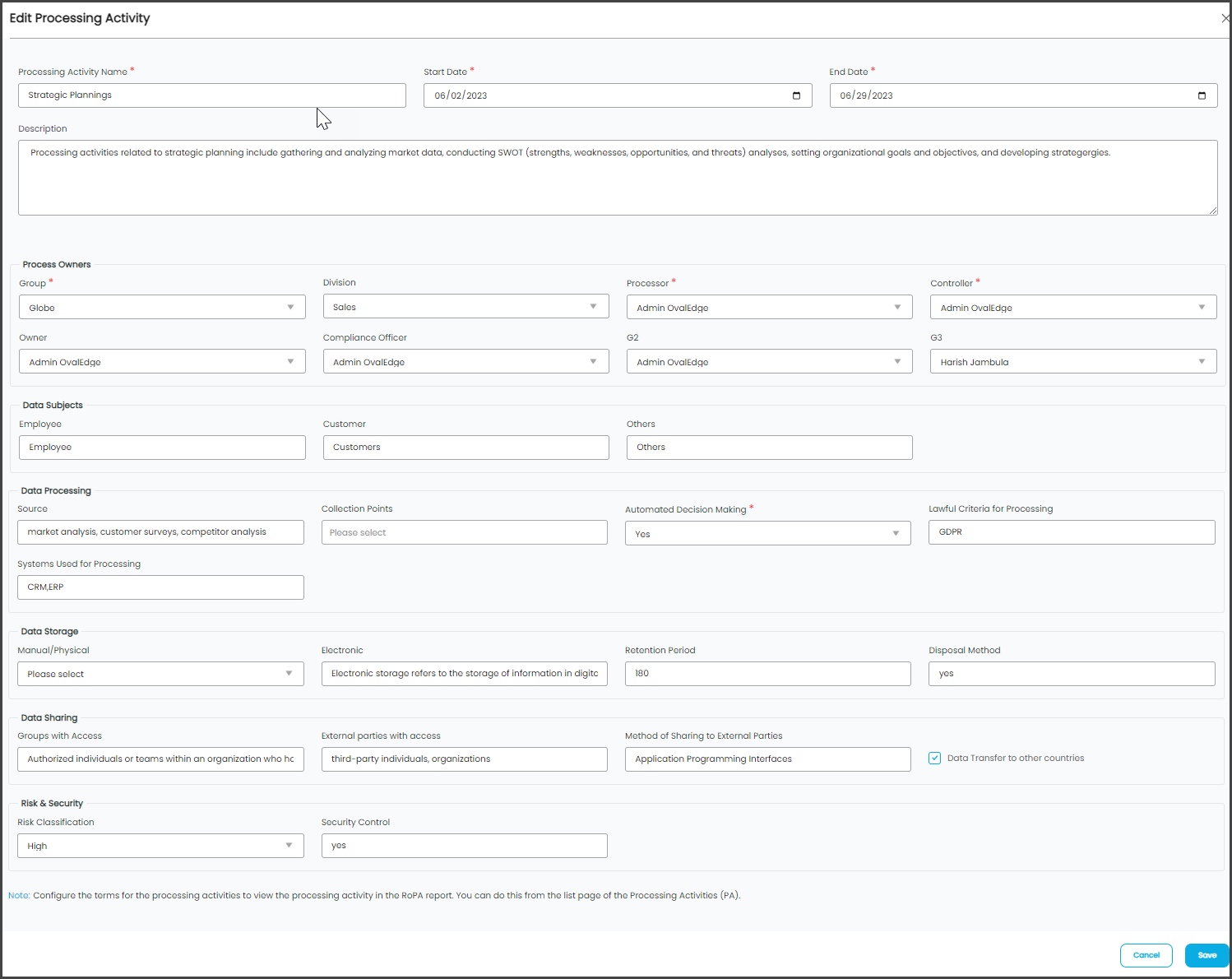Open the End Date calendar picker icon
The width and height of the screenshot is (1232, 979).
point(1202,95)
